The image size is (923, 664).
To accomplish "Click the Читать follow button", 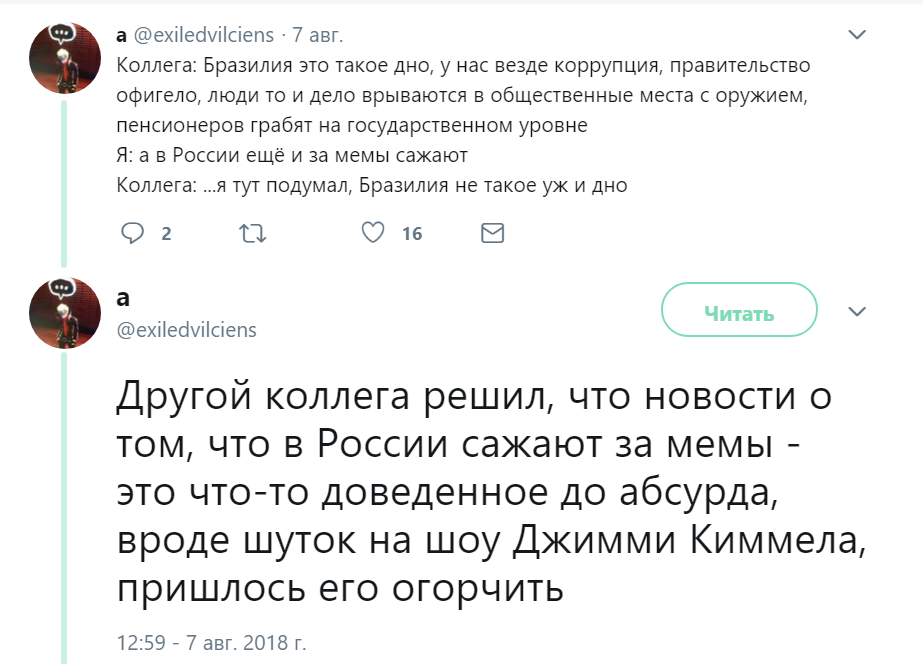I will [x=739, y=310].
